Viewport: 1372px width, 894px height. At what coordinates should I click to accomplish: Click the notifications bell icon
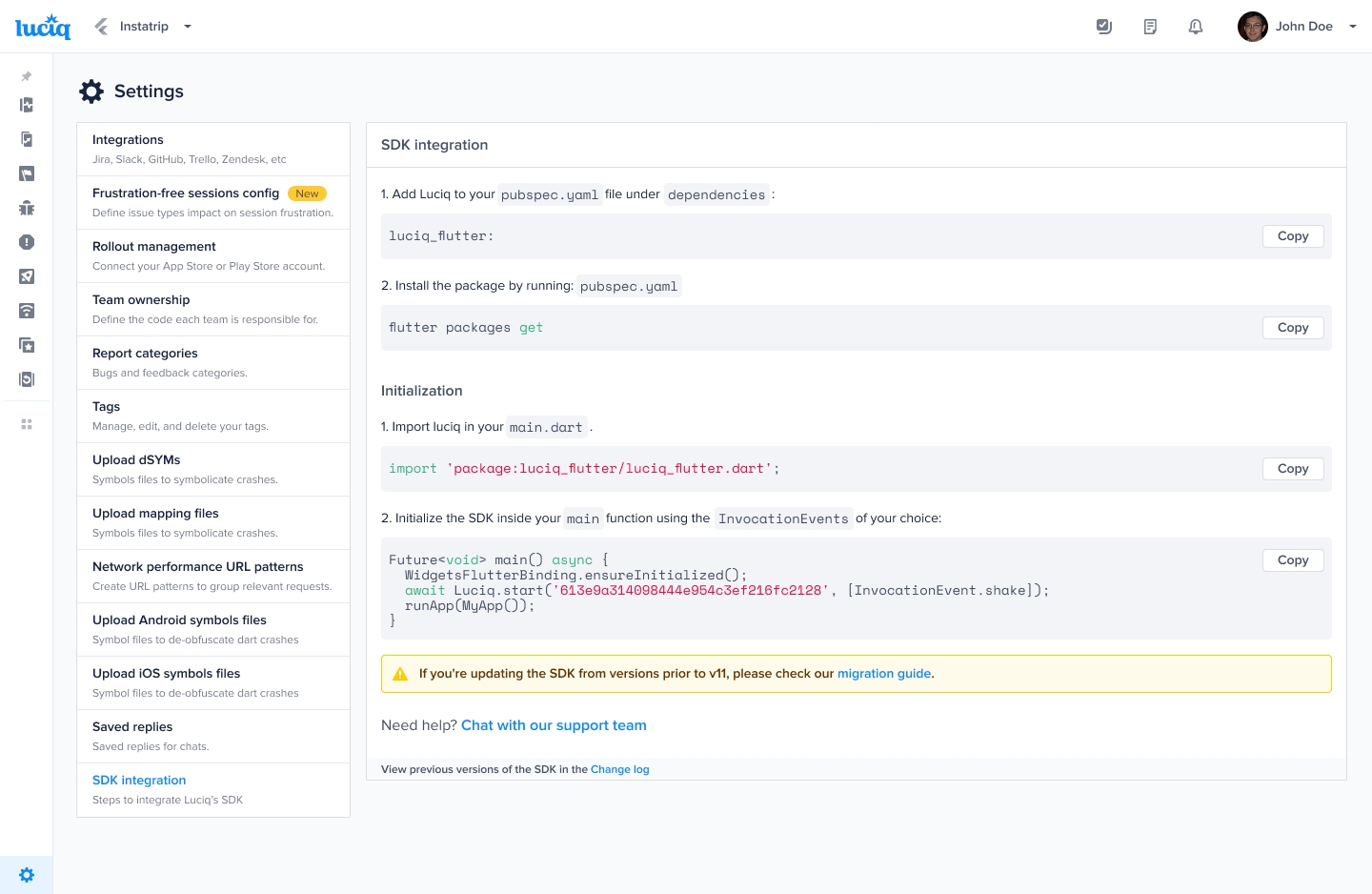(1196, 27)
